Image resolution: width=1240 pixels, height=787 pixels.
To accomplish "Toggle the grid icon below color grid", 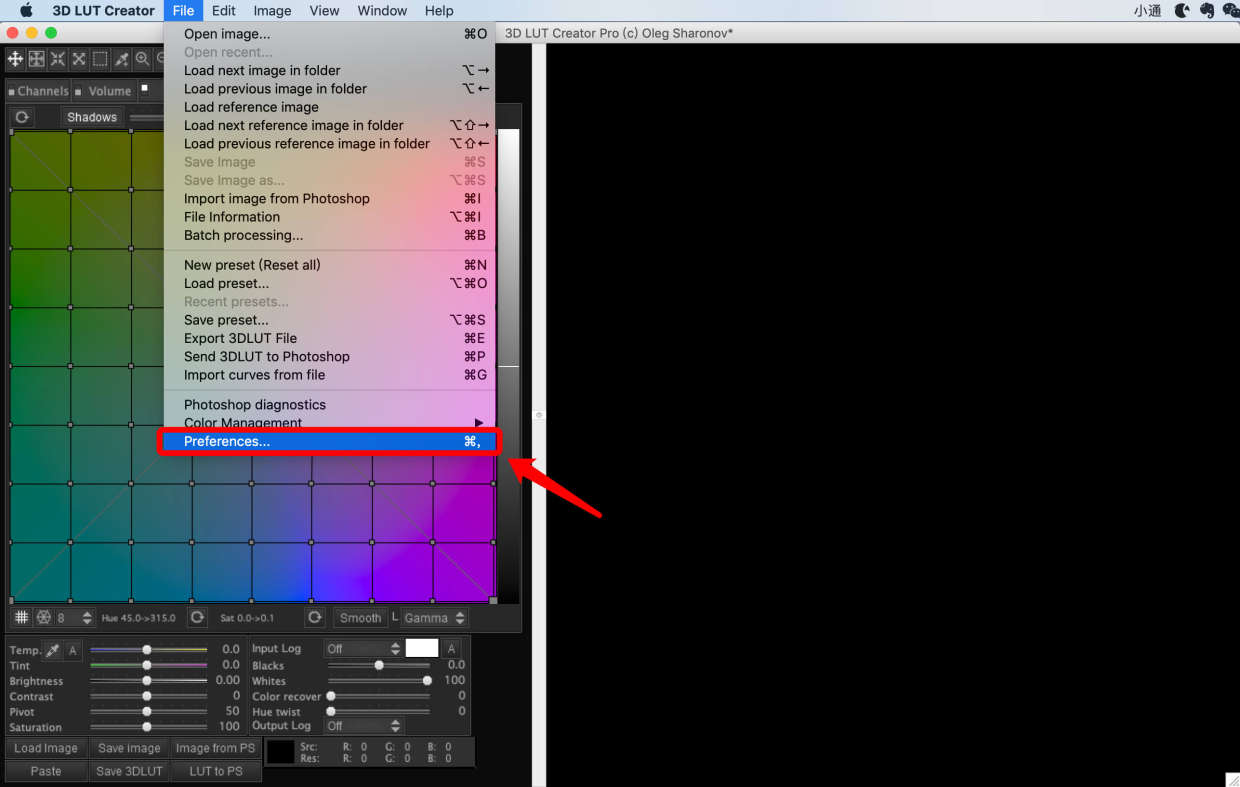I will (21, 618).
